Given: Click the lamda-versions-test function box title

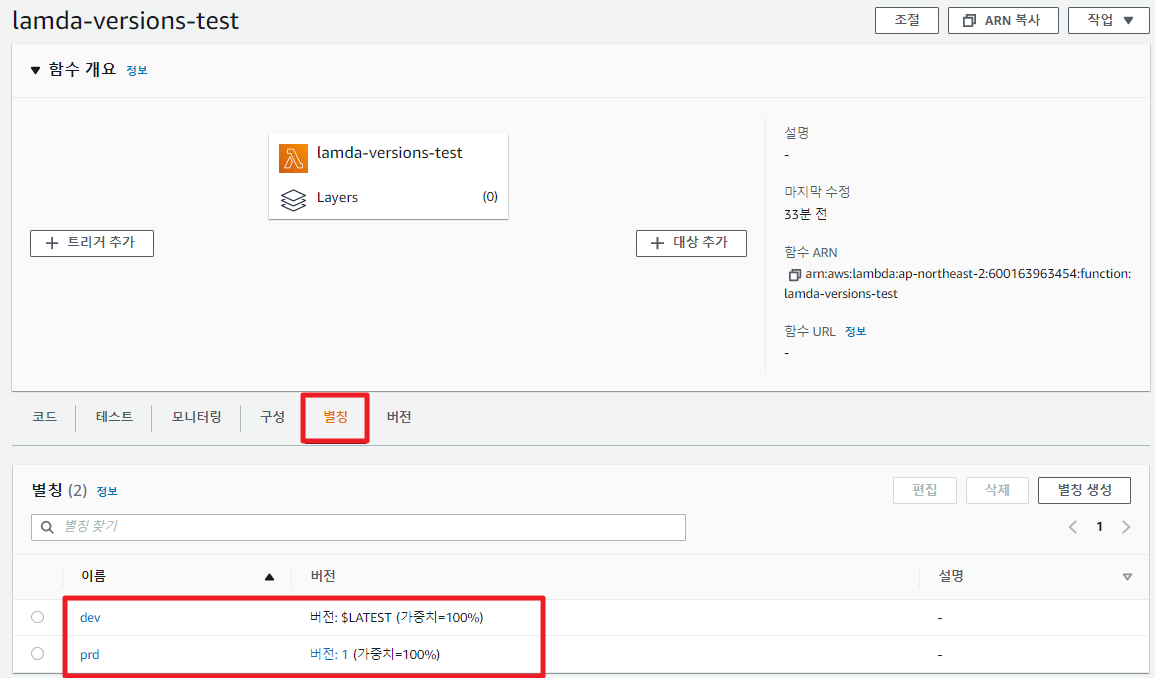Looking at the screenshot, I should point(390,153).
